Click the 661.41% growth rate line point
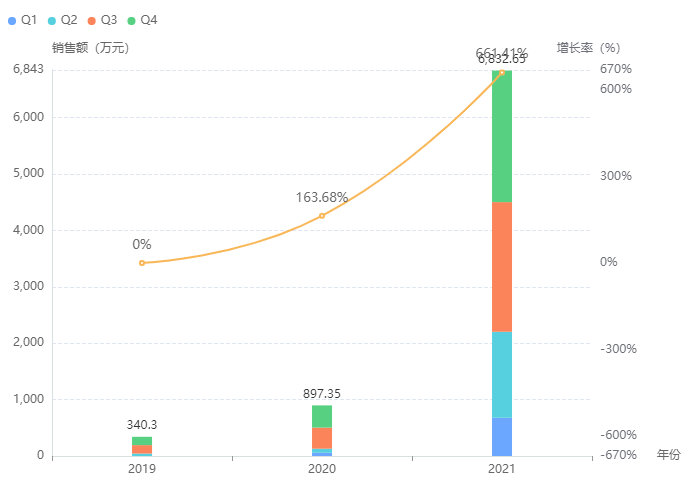 [502, 72]
